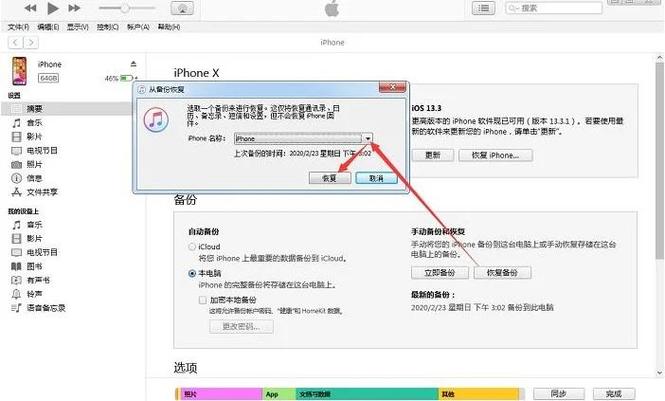Click the rewind playback button
The height and width of the screenshot is (401, 665).
[x=30, y=8]
